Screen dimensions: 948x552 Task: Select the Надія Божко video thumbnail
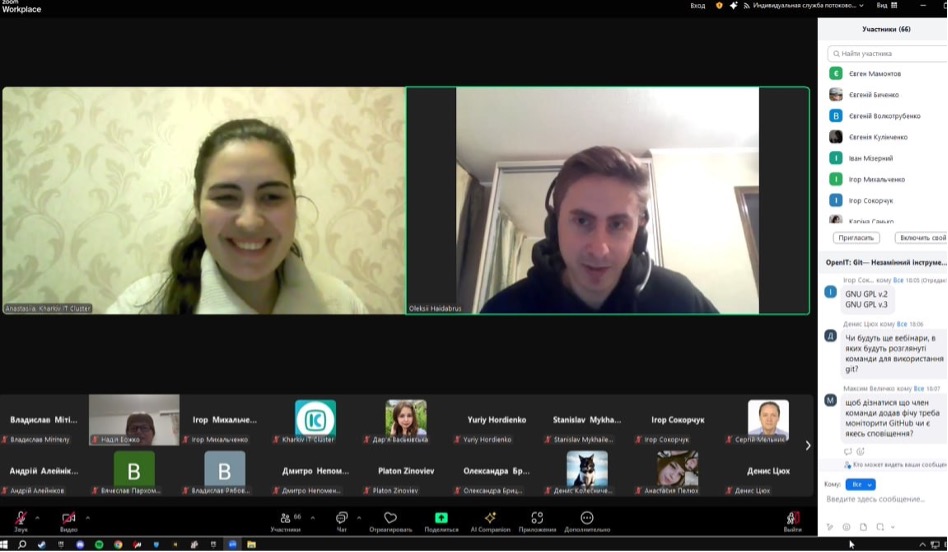(x=134, y=420)
